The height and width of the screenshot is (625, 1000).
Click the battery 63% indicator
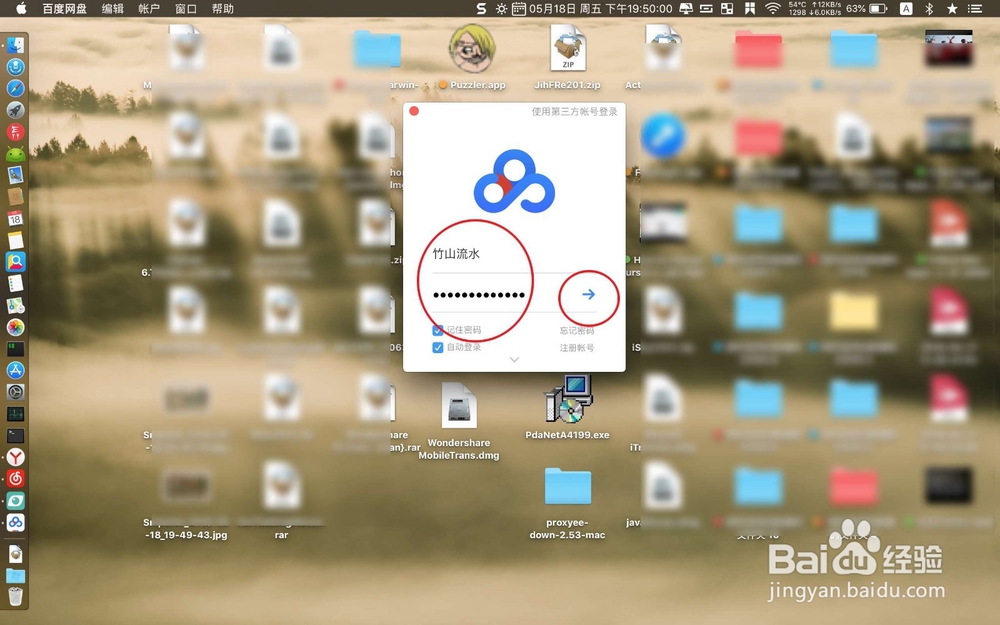866,9
